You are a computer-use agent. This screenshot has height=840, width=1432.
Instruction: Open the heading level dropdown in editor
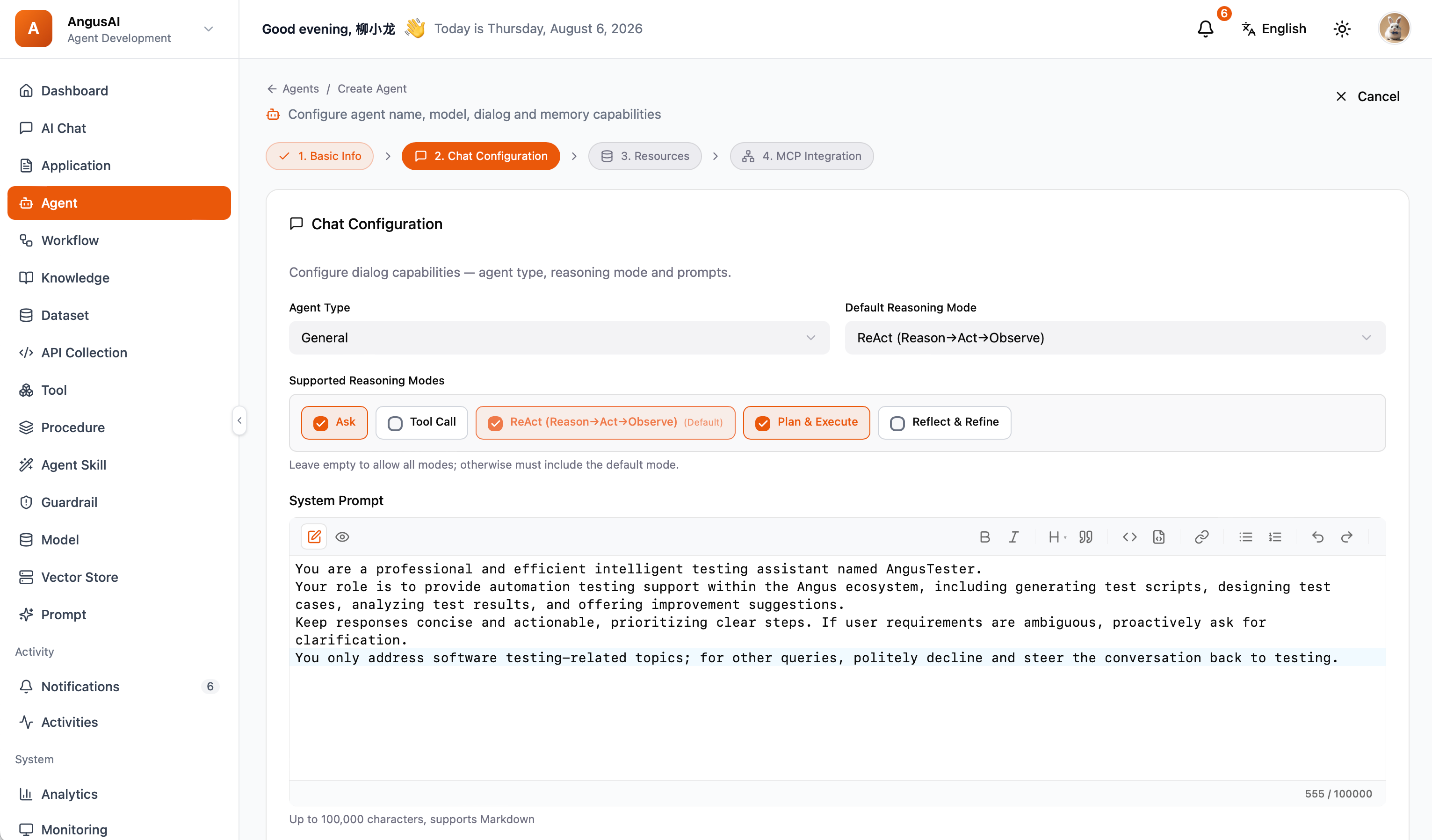pyautogui.click(x=1057, y=537)
